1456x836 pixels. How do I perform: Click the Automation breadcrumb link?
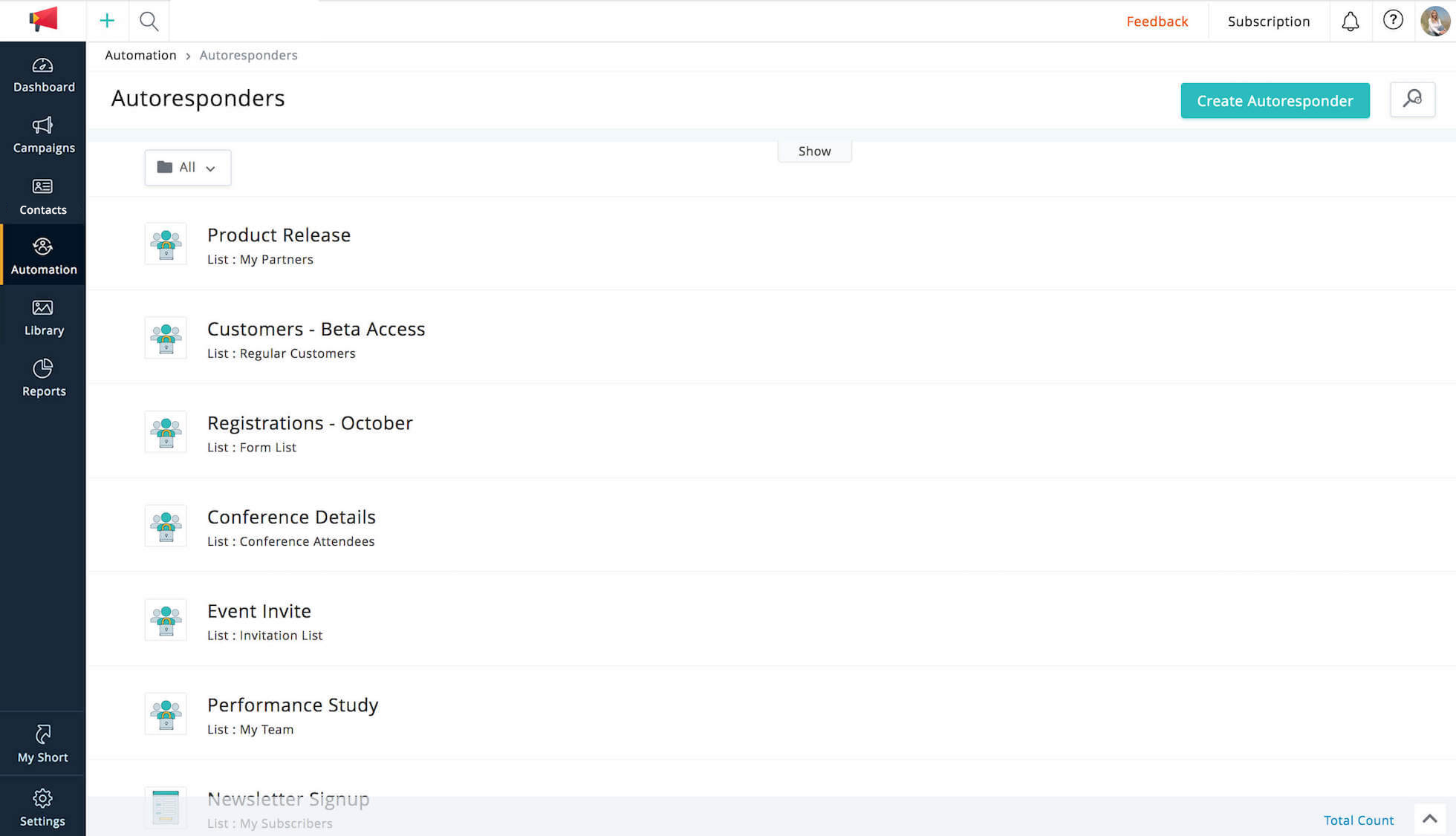coord(140,55)
